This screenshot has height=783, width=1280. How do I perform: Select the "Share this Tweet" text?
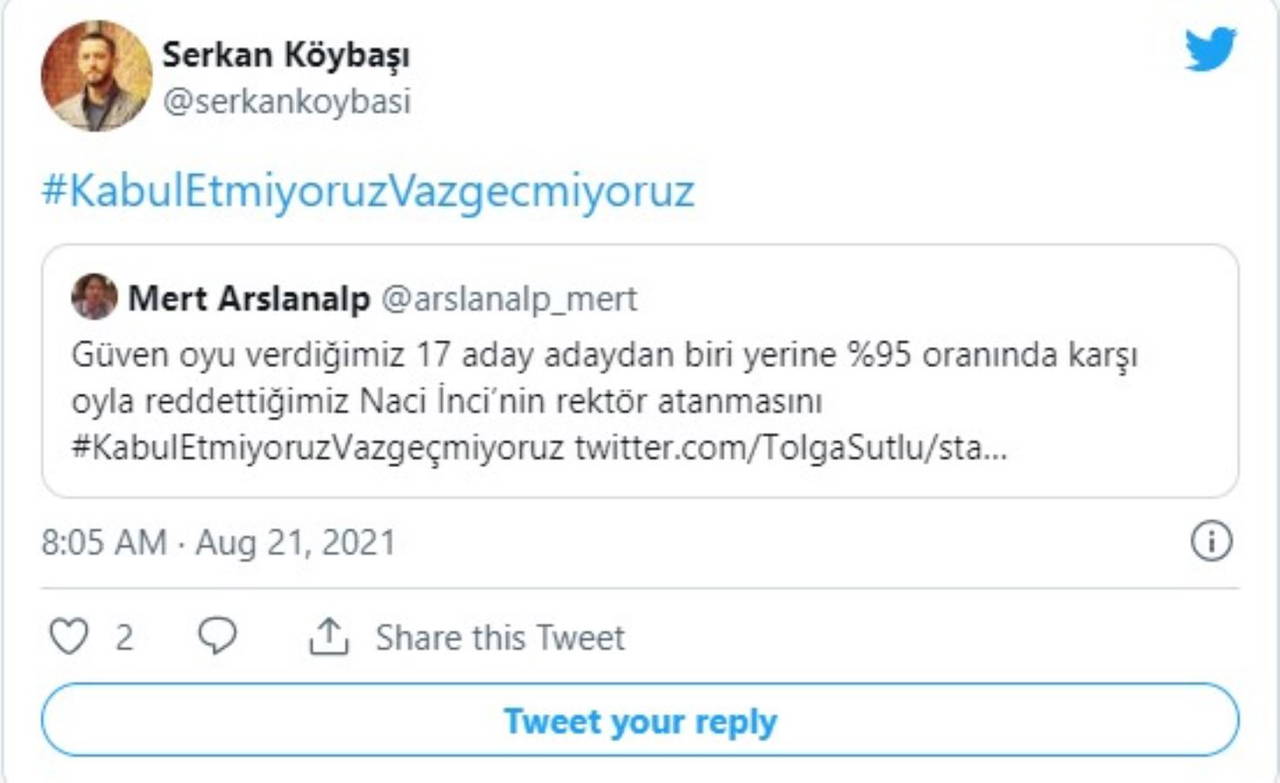(x=500, y=638)
